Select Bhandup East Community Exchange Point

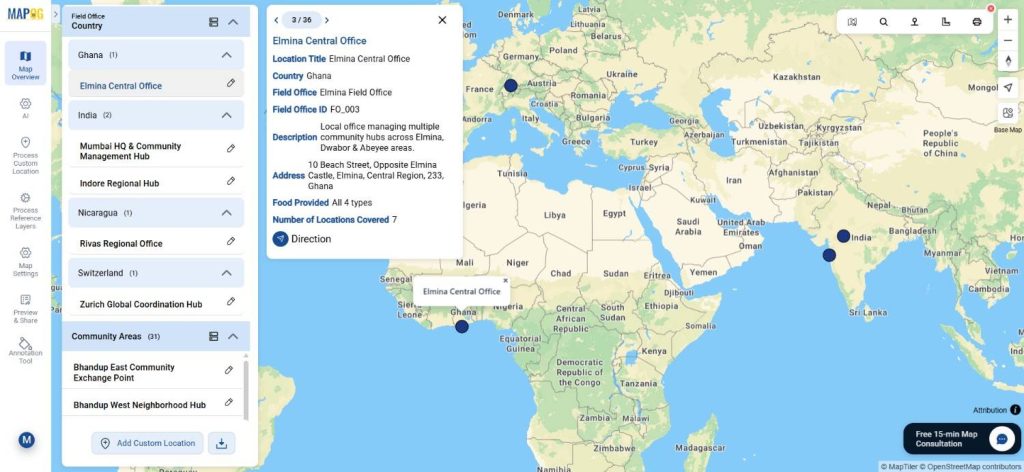(x=124, y=373)
